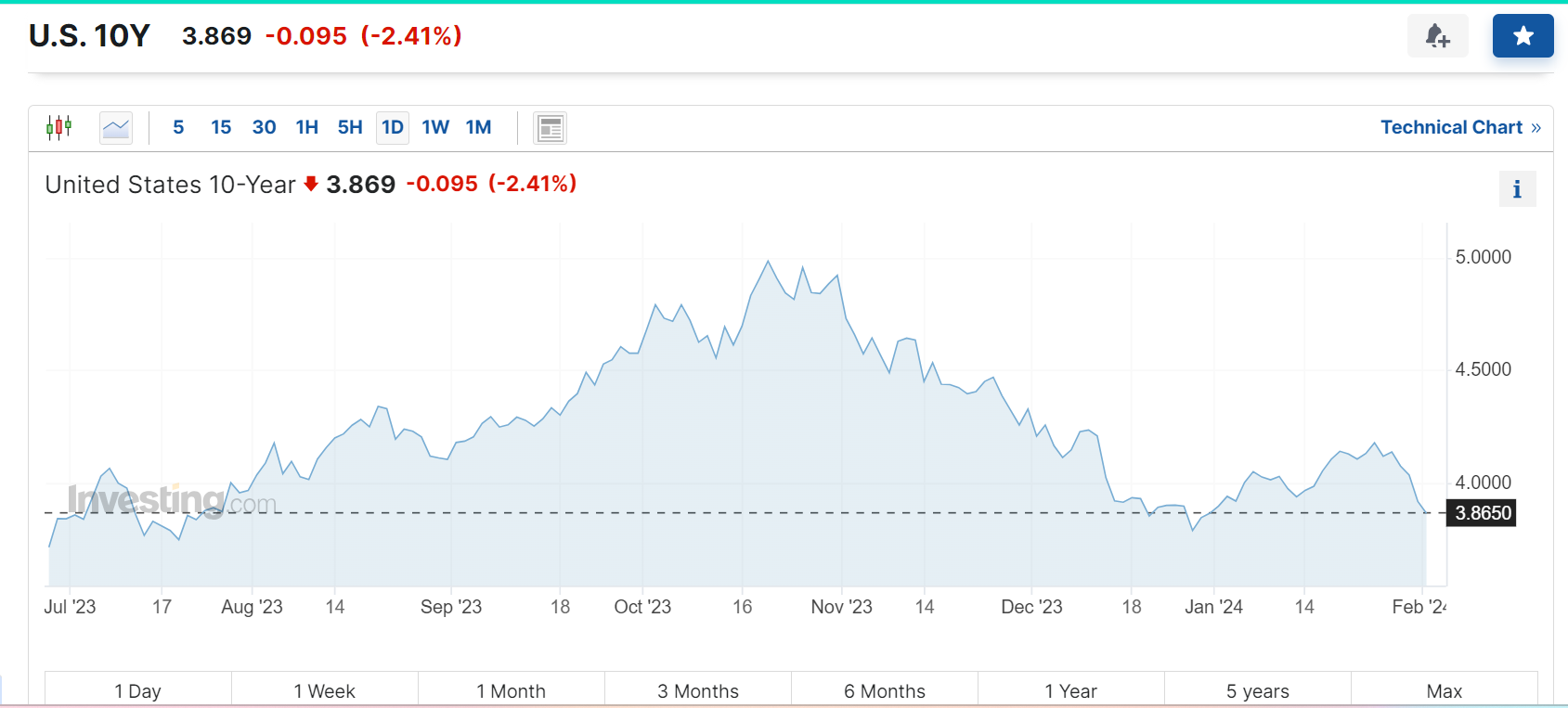View the 5 years range
The image size is (1568, 708).
[1257, 690]
